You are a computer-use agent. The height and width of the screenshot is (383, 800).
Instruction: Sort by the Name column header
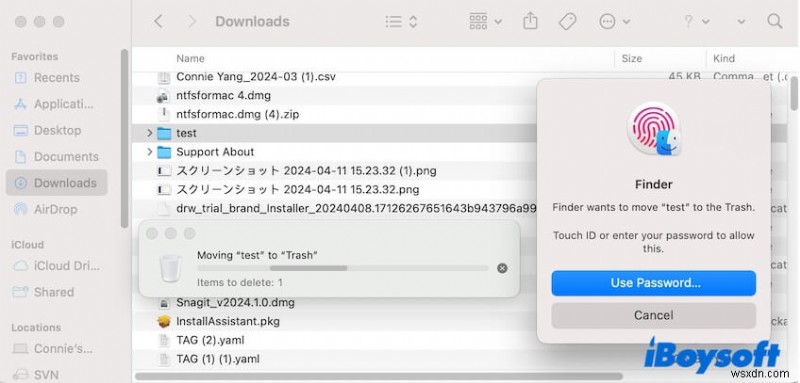(190, 59)
